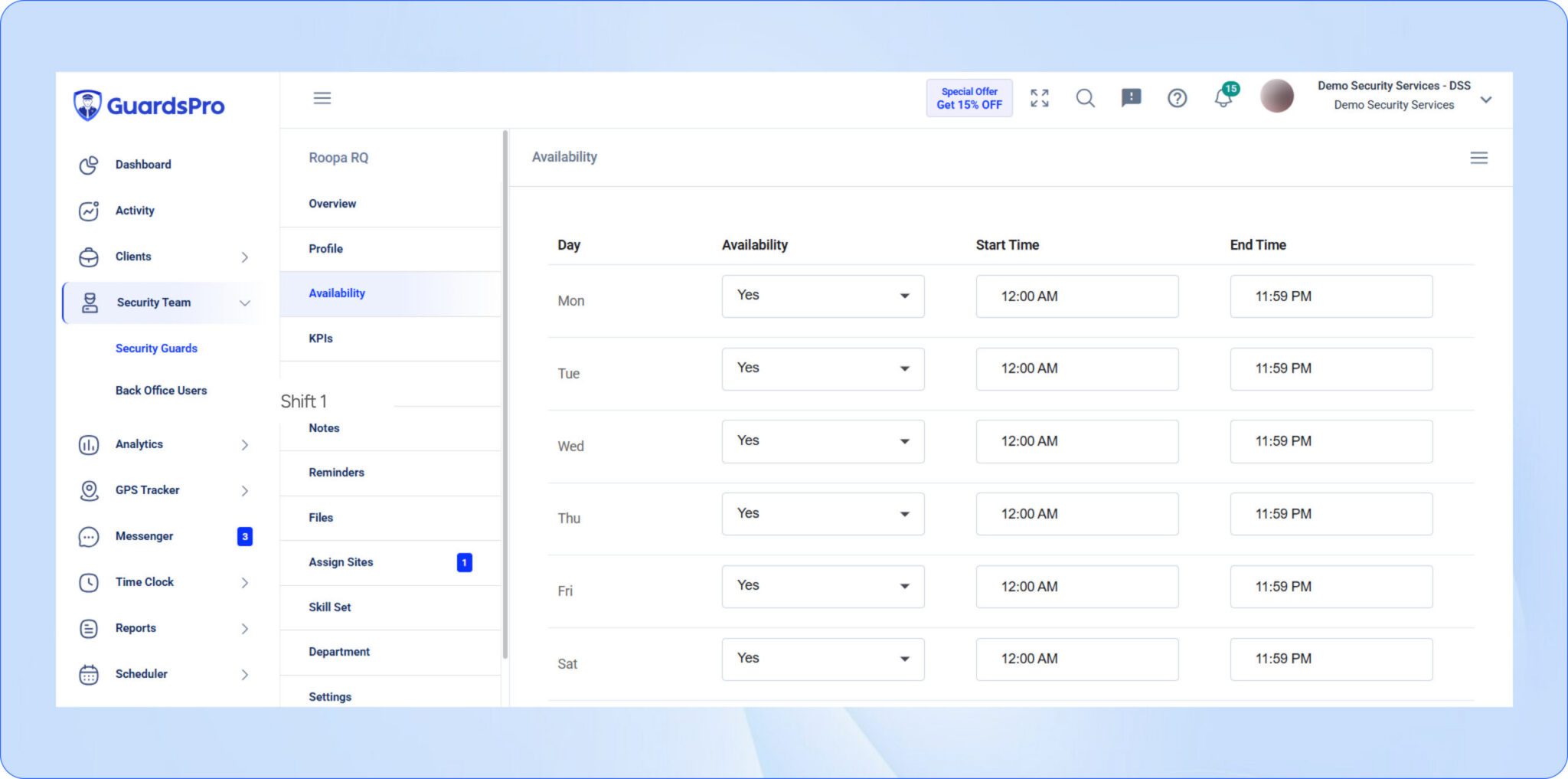Click the GPS Tracker pin icon
Viewport: 1568px width, 779px height.
pyautogui.click(x=89, y=490)
